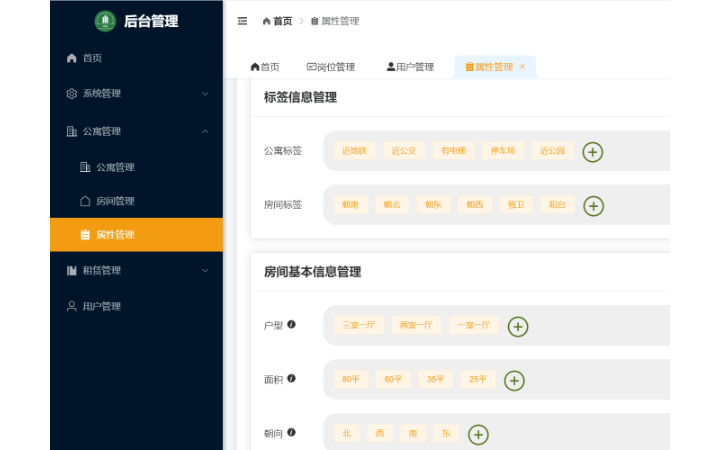Click the 房间基本信息管理 heading

click(x=312, y=272)
